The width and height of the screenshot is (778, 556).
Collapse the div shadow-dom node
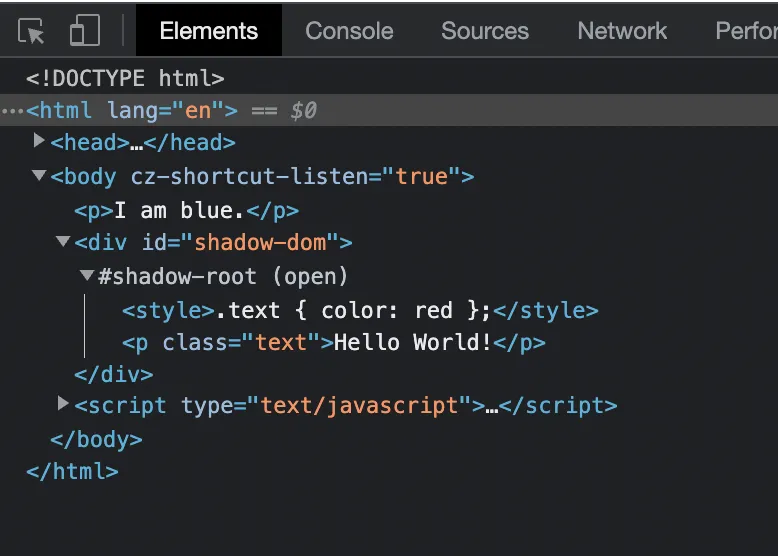coord(63,242)
